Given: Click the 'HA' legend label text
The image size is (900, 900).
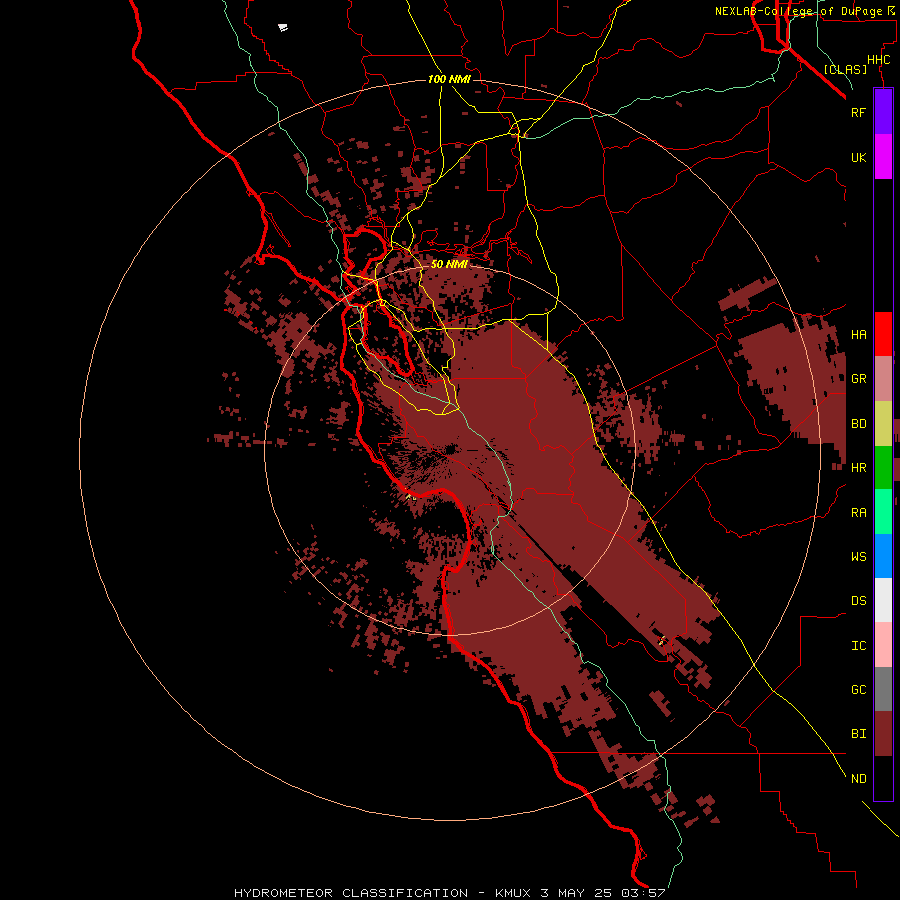Looking at the screenshot, I should click(x=858, y=334).
